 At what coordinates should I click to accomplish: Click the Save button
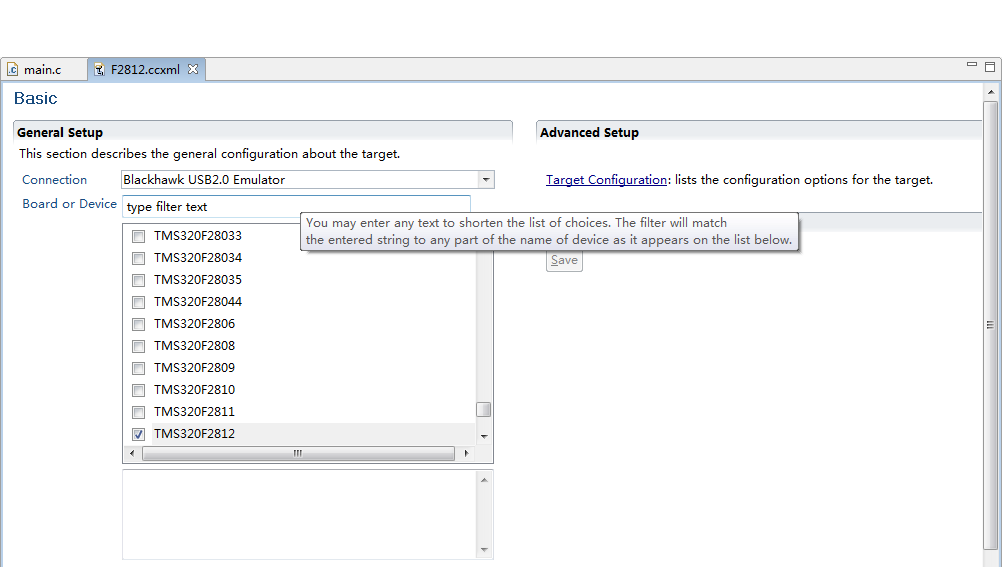[x=564, y=260]
